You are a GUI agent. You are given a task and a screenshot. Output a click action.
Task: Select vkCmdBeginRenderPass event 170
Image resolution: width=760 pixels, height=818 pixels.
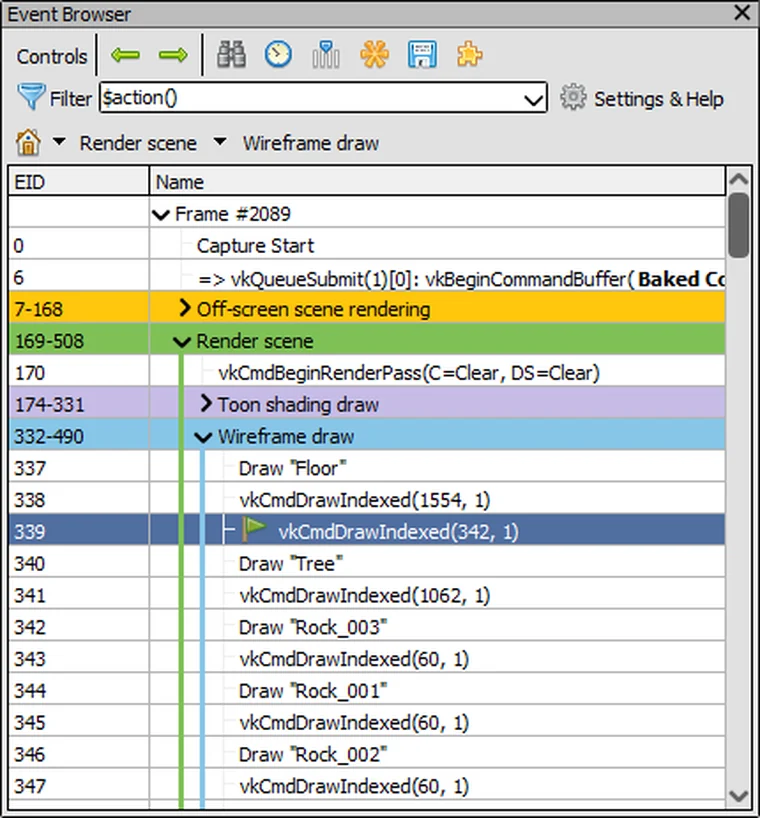pyautogui.click(x=409, y=373)
